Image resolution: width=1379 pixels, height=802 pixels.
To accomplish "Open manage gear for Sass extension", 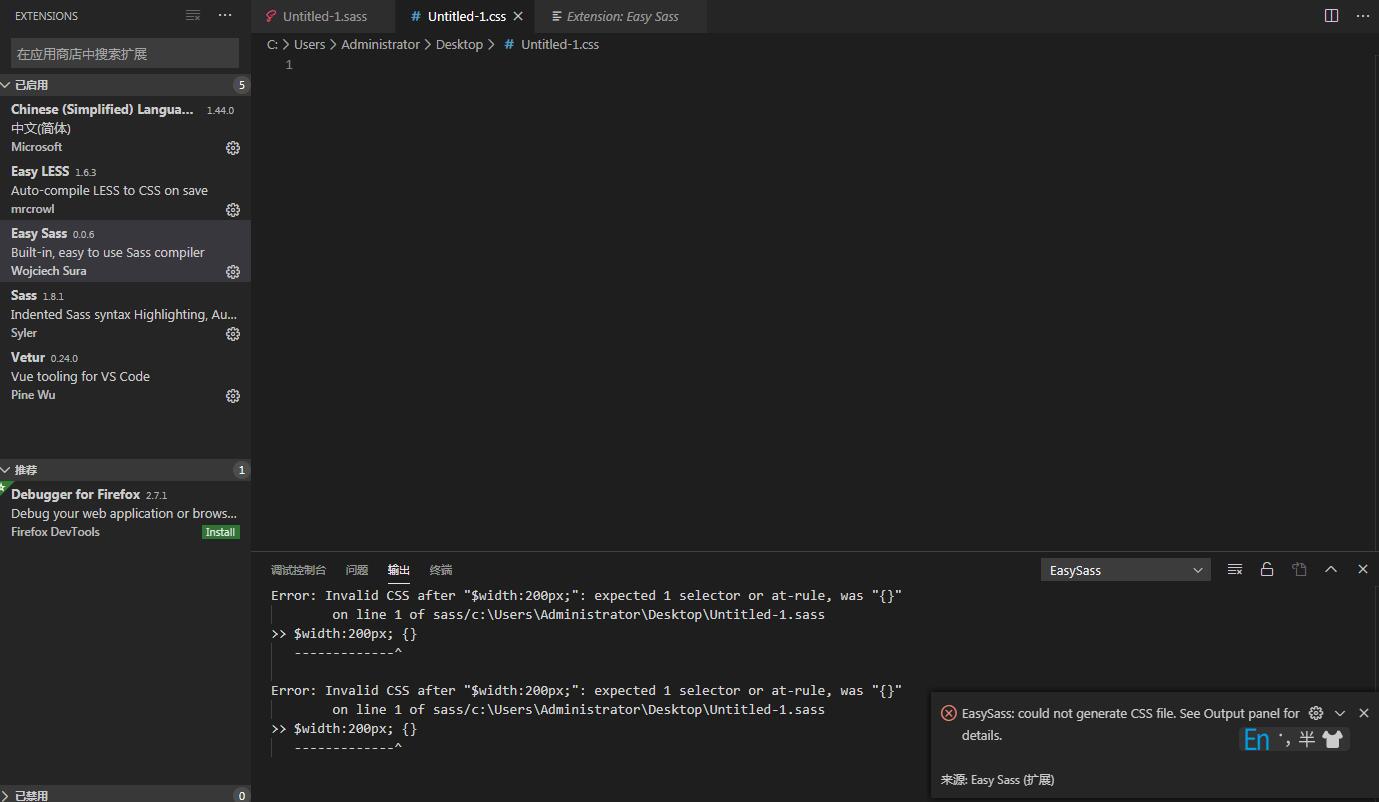I will coord(233,334).
